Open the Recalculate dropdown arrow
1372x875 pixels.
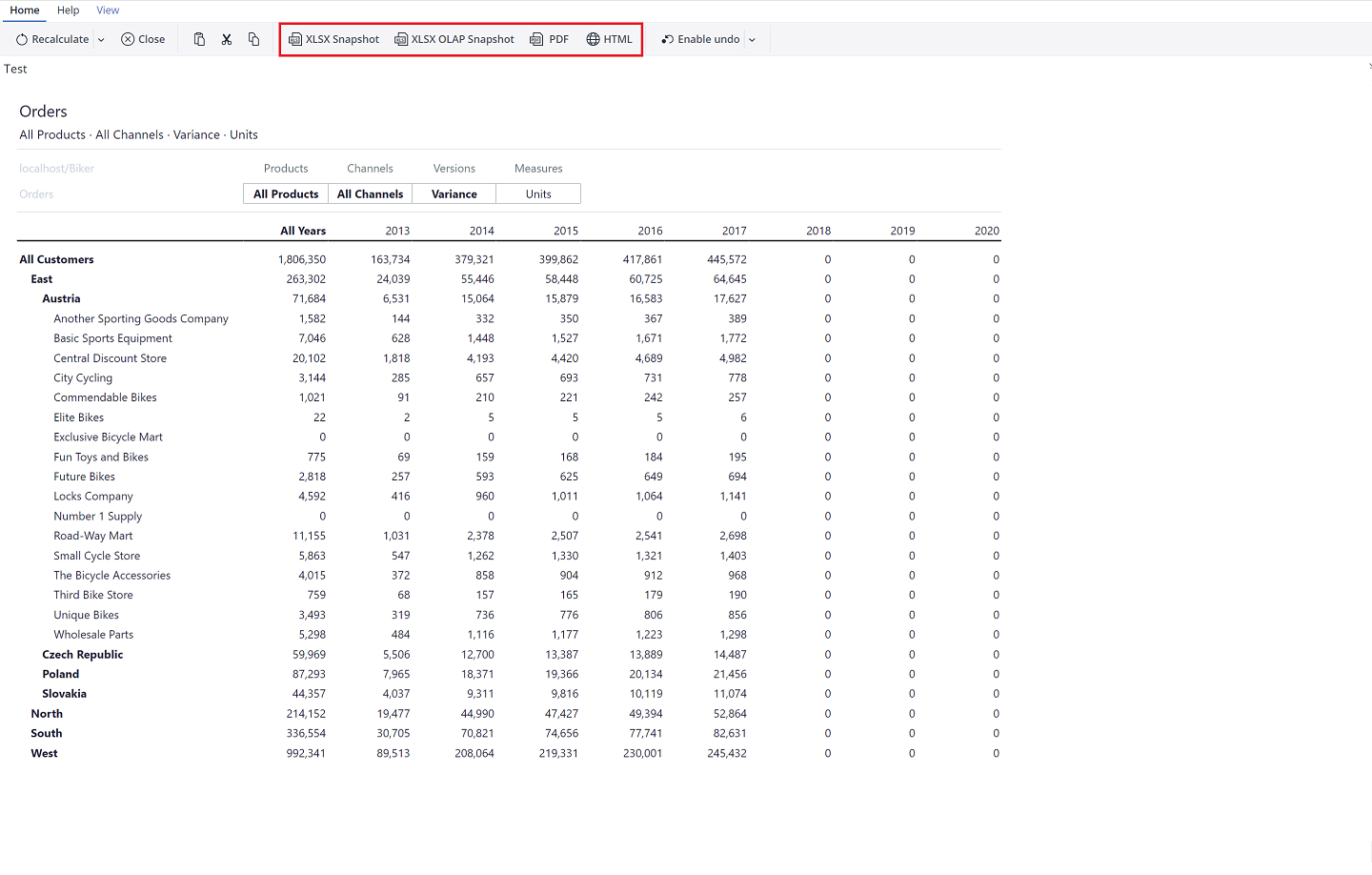pos(101,40)
